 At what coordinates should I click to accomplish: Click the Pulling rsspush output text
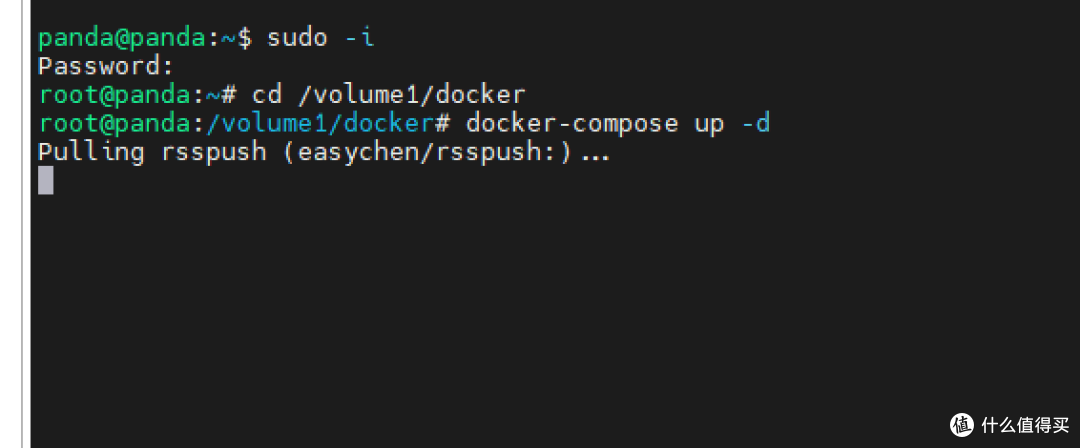point(152,152)
